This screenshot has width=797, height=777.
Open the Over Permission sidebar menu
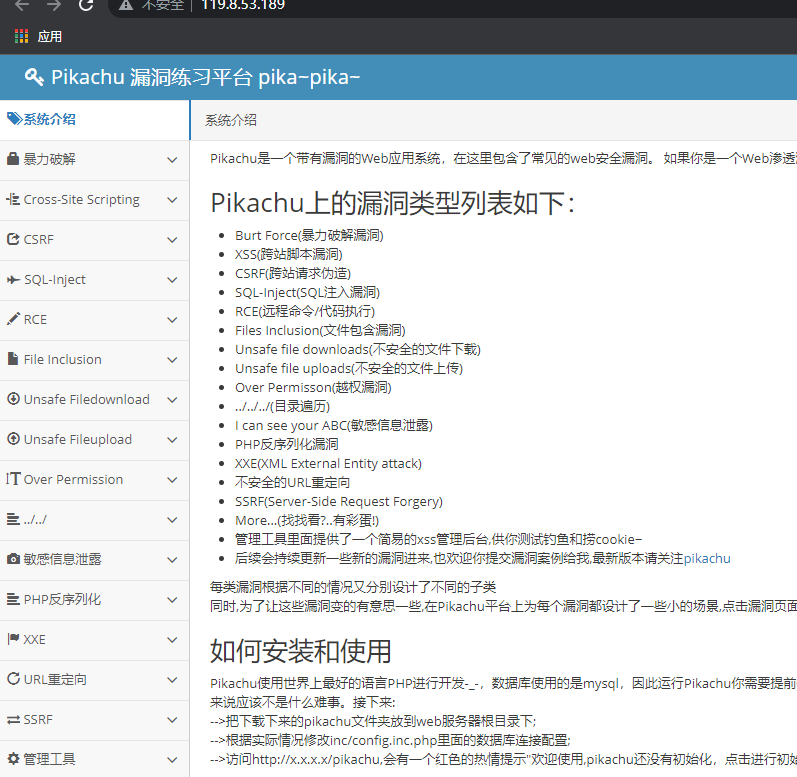coord(95,479)
